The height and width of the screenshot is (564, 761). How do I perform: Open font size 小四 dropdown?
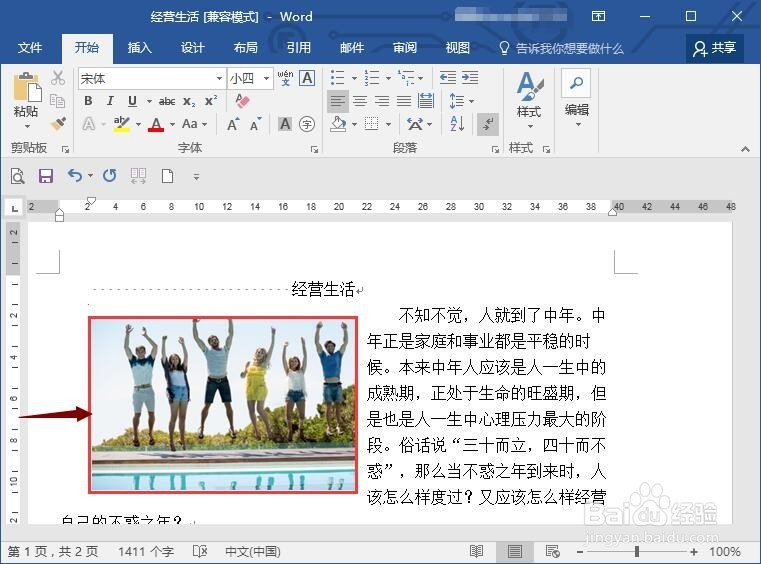pyautogui.click(x=266, y=78)
